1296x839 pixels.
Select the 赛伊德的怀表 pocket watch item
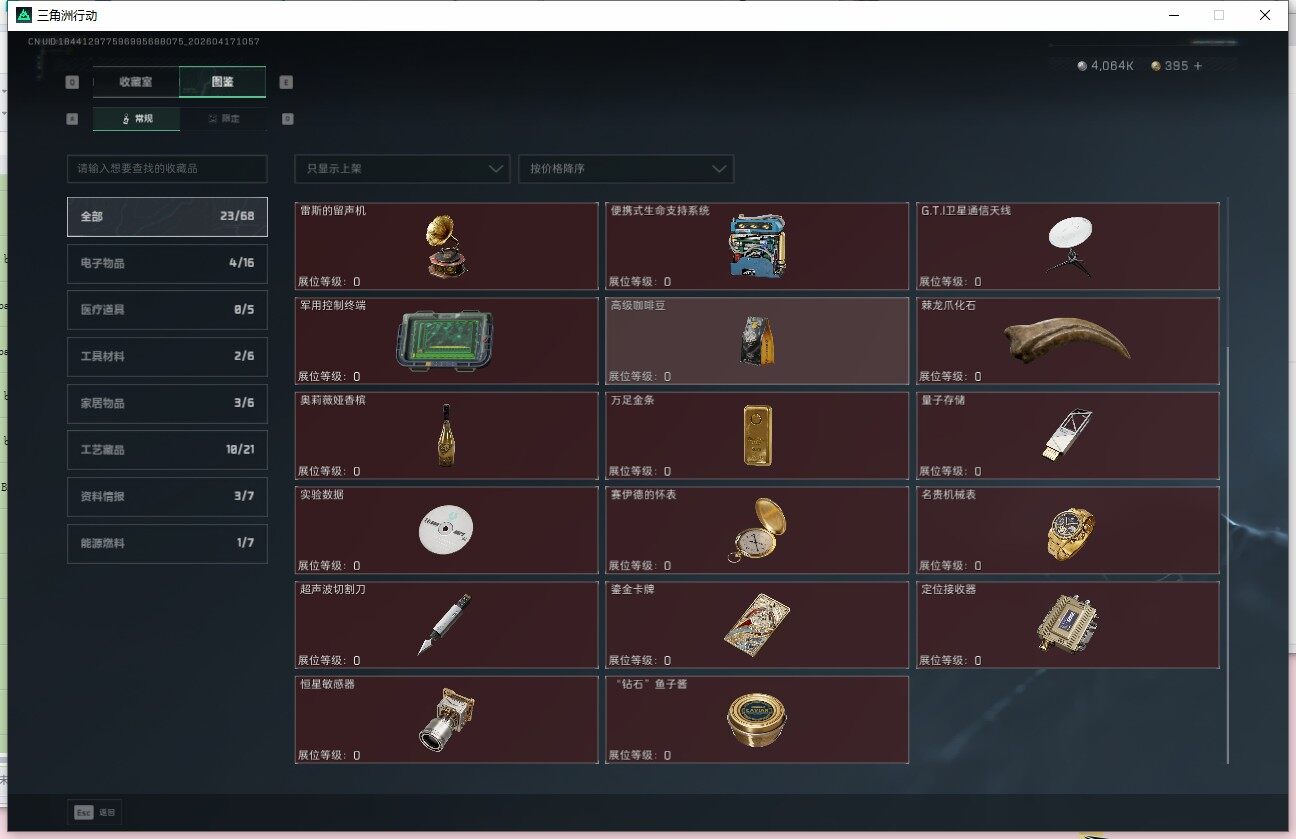[x=757, y=530]
